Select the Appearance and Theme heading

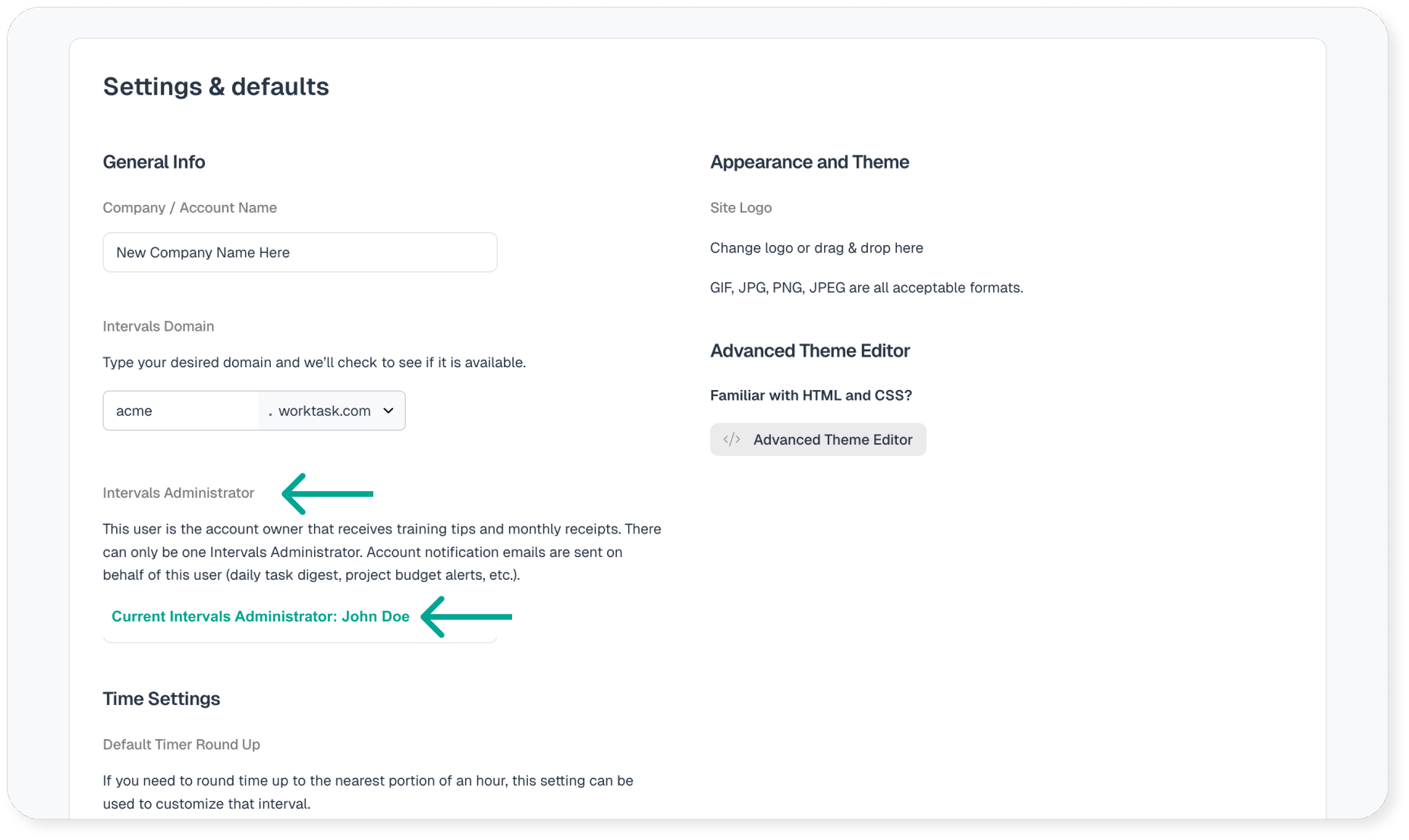pos(810,162)
